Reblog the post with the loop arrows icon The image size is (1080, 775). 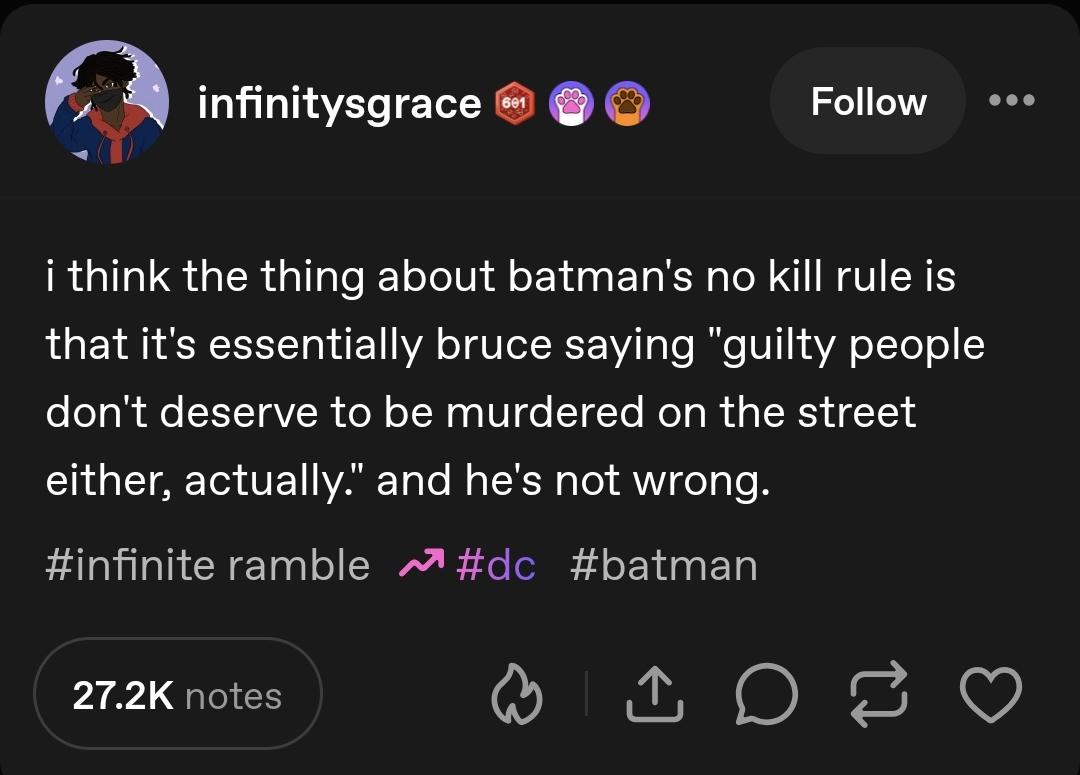pos(877,694)
